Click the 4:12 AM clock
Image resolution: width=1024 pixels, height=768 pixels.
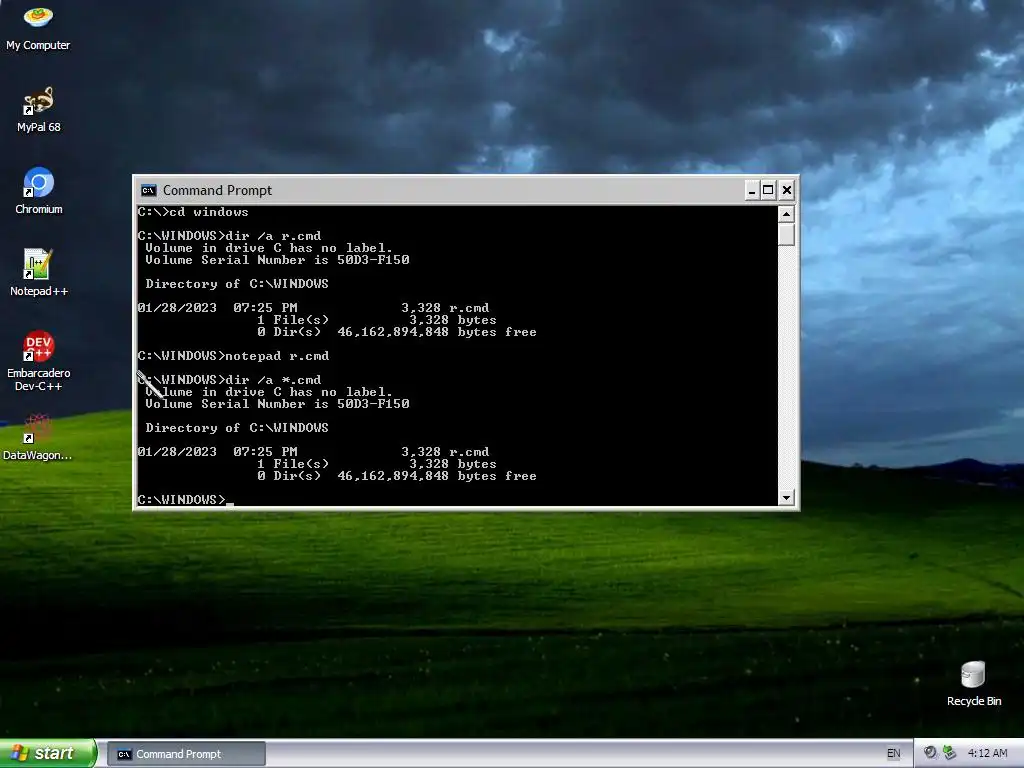click(x=987, y=753)
